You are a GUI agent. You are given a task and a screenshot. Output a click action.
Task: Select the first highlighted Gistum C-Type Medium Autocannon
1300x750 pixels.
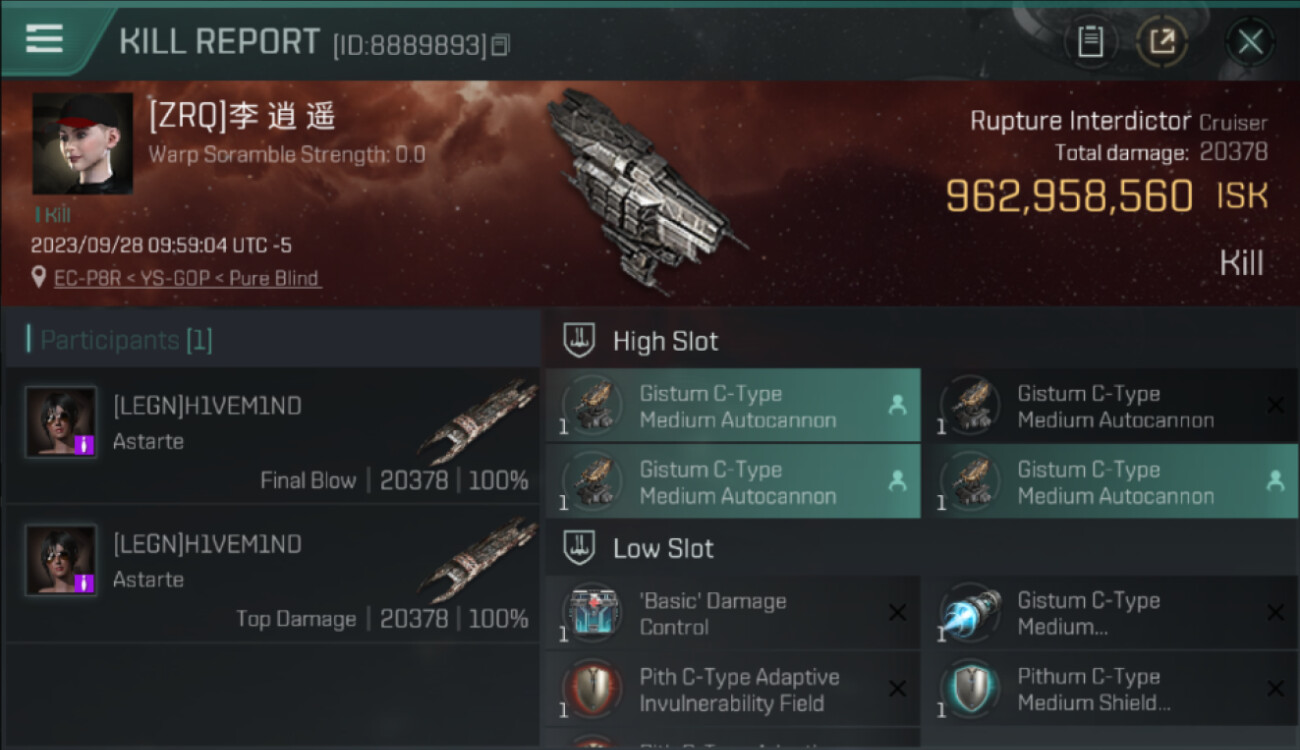pyautogui.click(x=732, y=405)
